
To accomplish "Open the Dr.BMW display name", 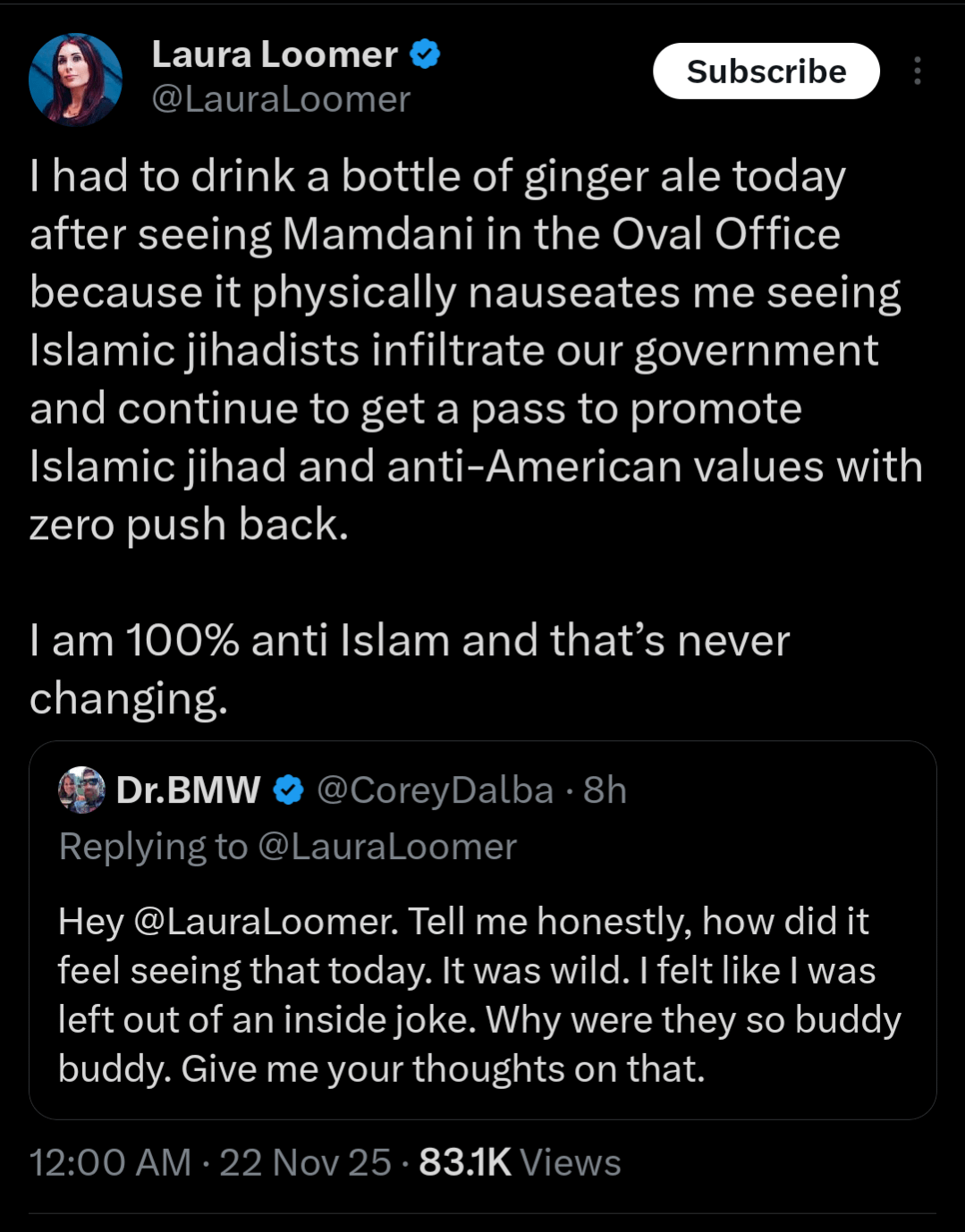I will click(188, 790).
